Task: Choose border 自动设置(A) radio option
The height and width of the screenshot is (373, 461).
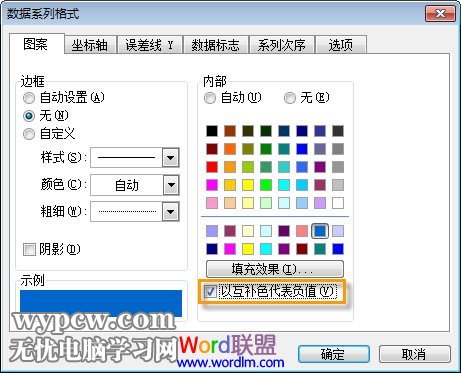Action: tap(63, 98)
